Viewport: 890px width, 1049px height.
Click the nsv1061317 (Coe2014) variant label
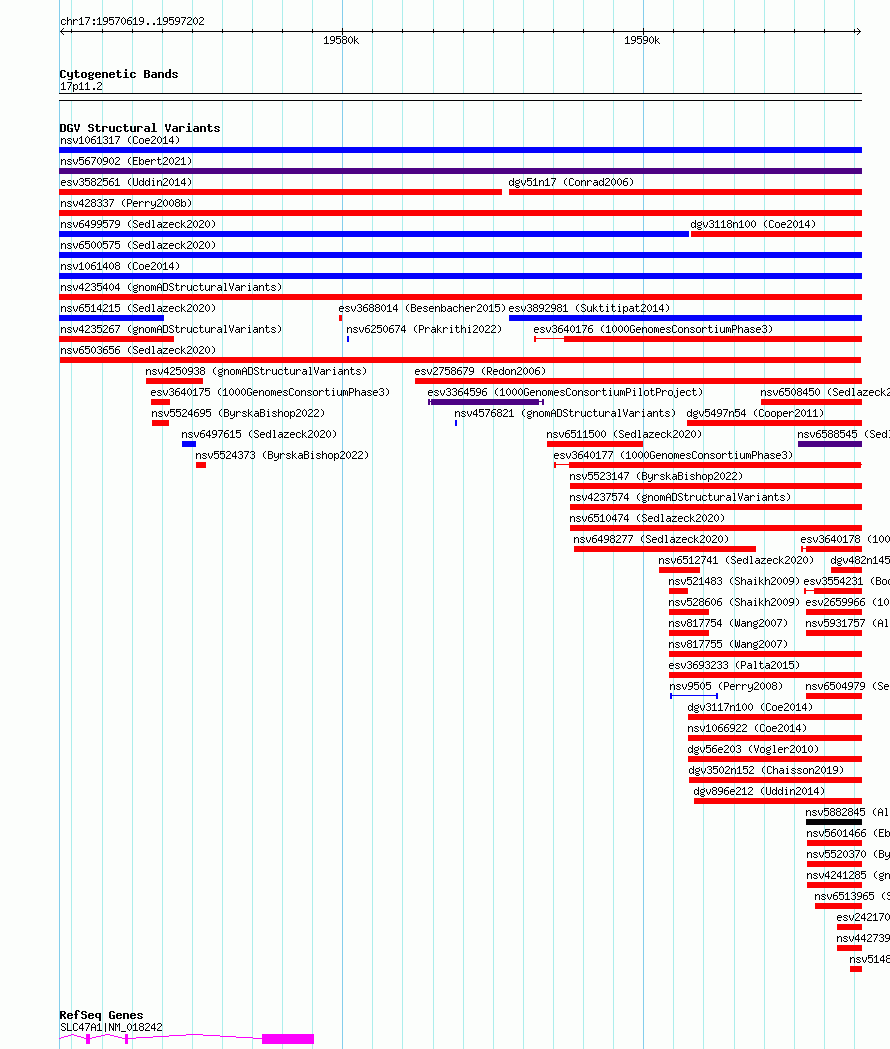(120, 140)
